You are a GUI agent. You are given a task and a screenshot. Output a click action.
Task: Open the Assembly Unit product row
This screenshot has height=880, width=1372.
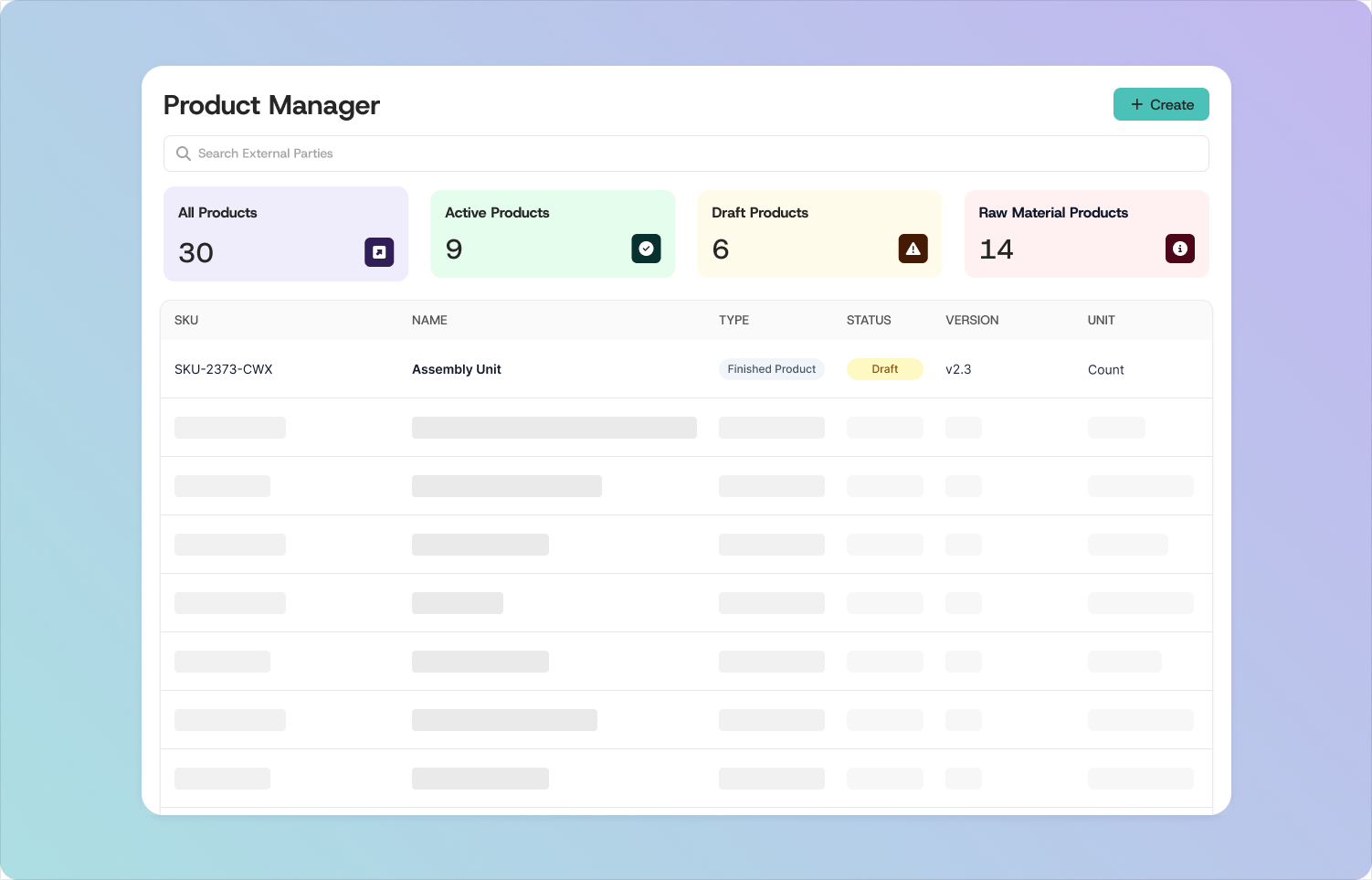tap(686, 369)
